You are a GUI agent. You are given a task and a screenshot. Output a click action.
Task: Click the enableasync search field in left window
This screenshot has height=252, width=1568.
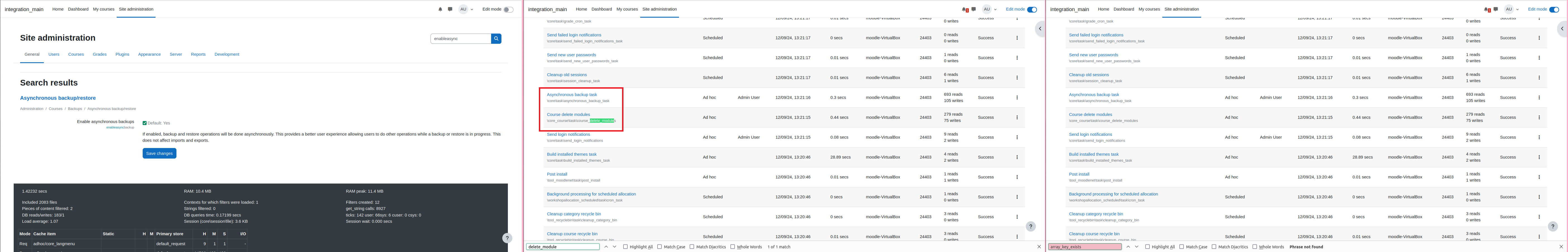[461, 38]
